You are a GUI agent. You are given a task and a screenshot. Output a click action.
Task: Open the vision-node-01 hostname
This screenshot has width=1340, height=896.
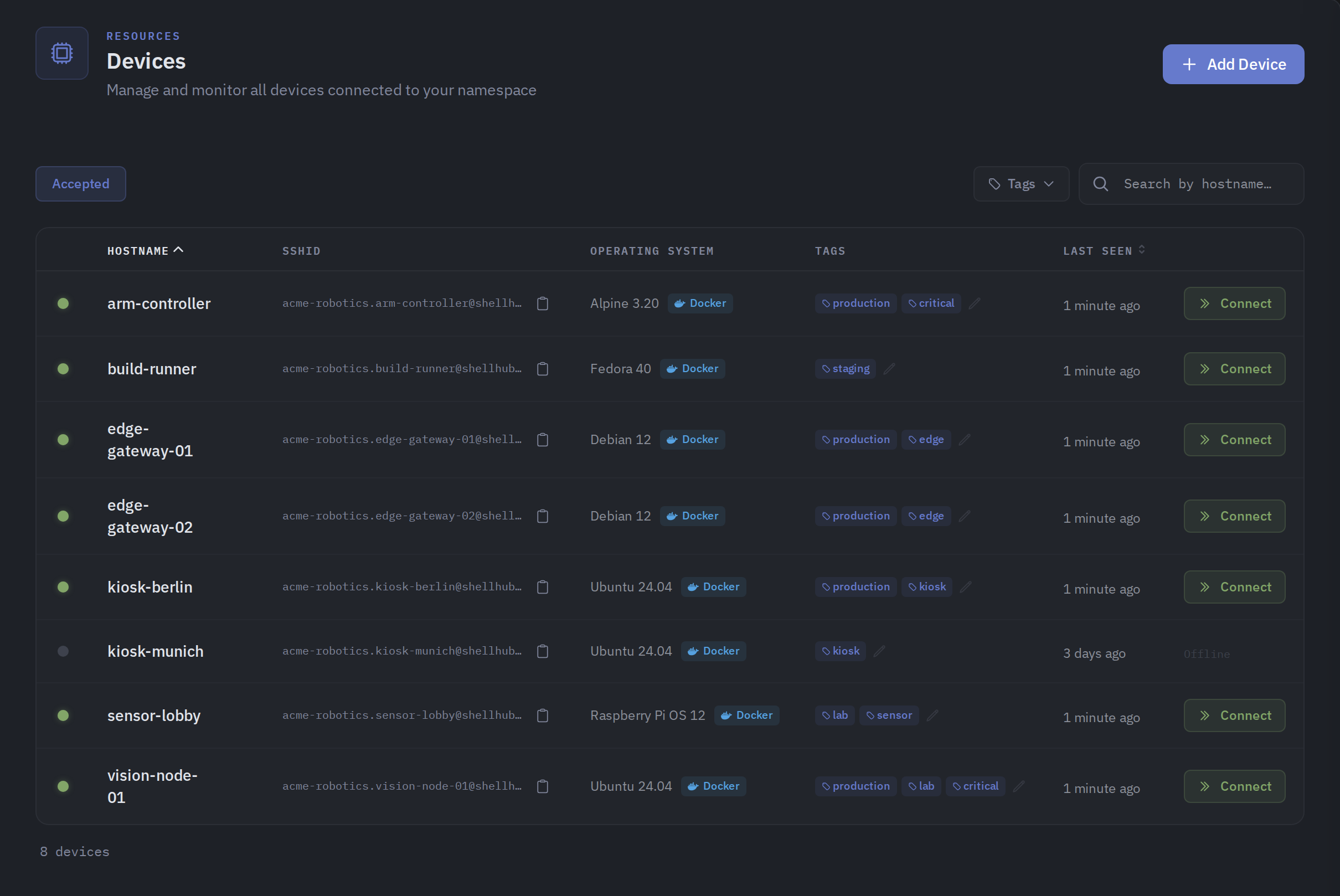pos(153,786)
